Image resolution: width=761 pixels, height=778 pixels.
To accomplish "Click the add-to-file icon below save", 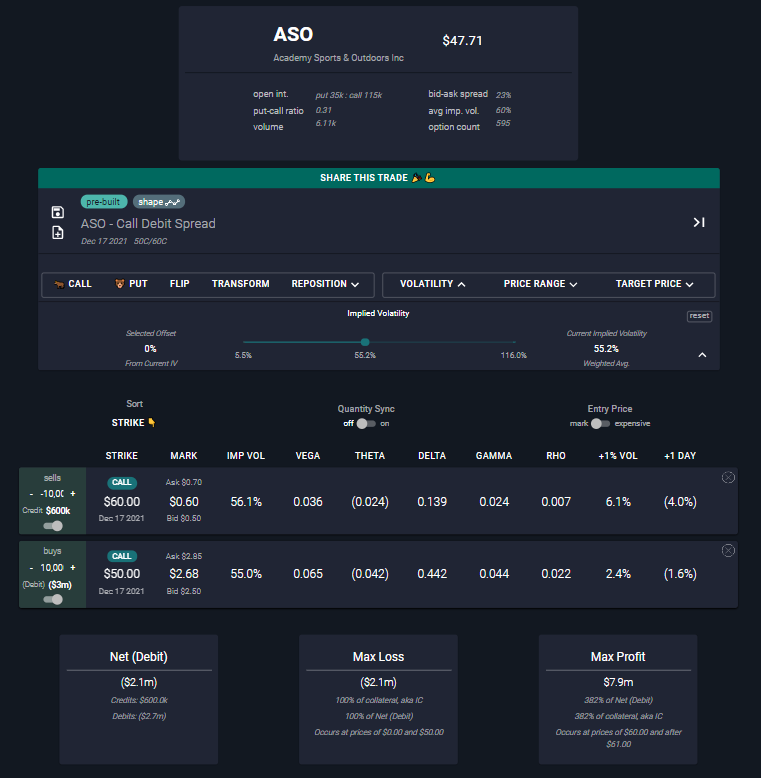I will (x=57, y=232).
